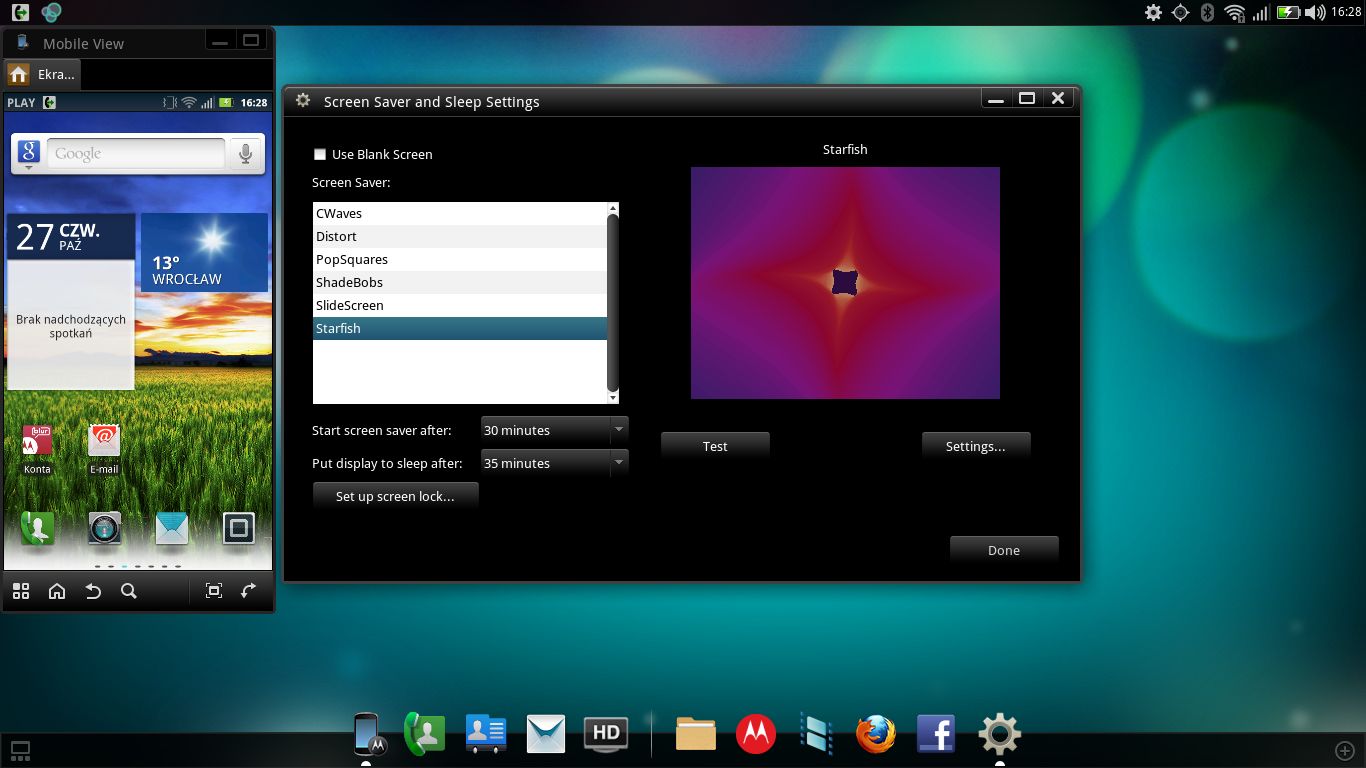
Task: Open Firefox from the dock
Action: (876, 734)
